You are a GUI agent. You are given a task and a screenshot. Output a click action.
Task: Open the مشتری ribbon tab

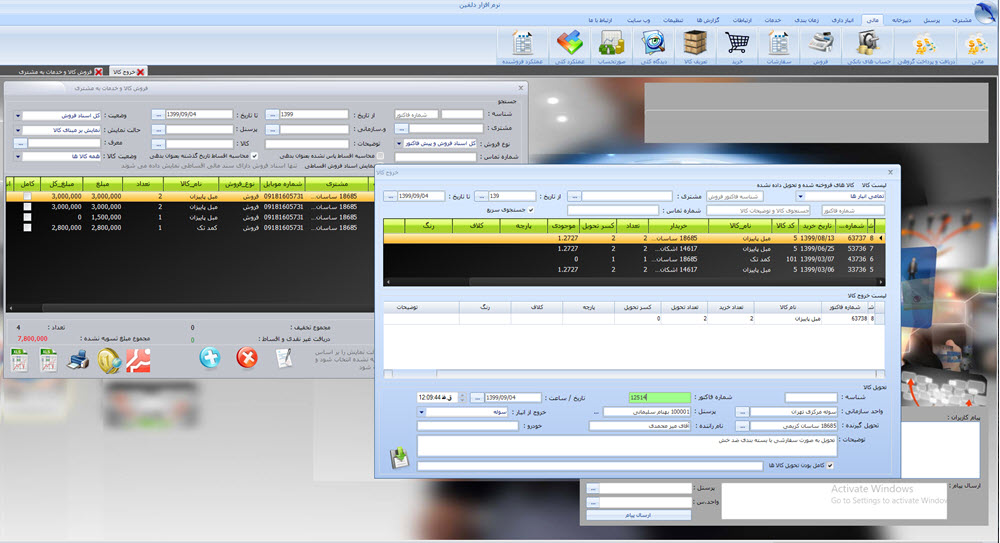point(962,20)
